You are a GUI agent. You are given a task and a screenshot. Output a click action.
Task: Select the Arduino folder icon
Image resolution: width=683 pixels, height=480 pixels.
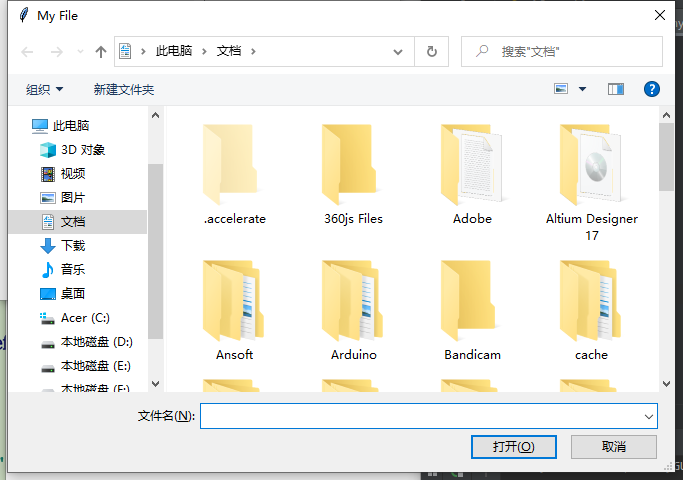pos(352,301)
